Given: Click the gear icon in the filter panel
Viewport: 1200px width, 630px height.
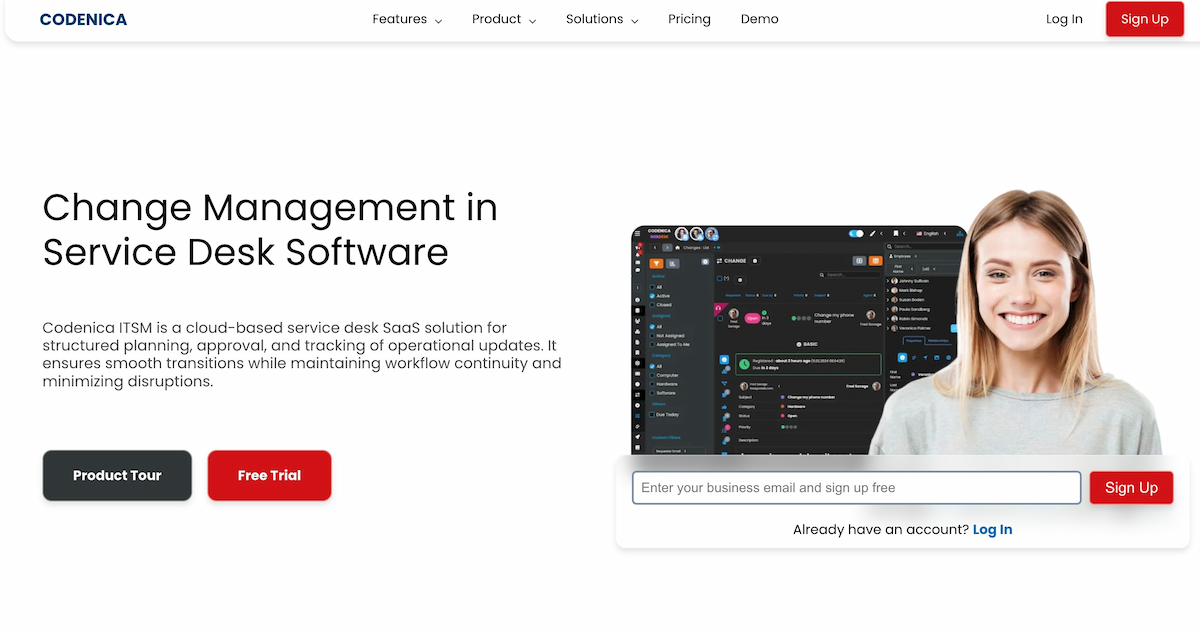Looking at the screenshot, I should tap(705, 261).
